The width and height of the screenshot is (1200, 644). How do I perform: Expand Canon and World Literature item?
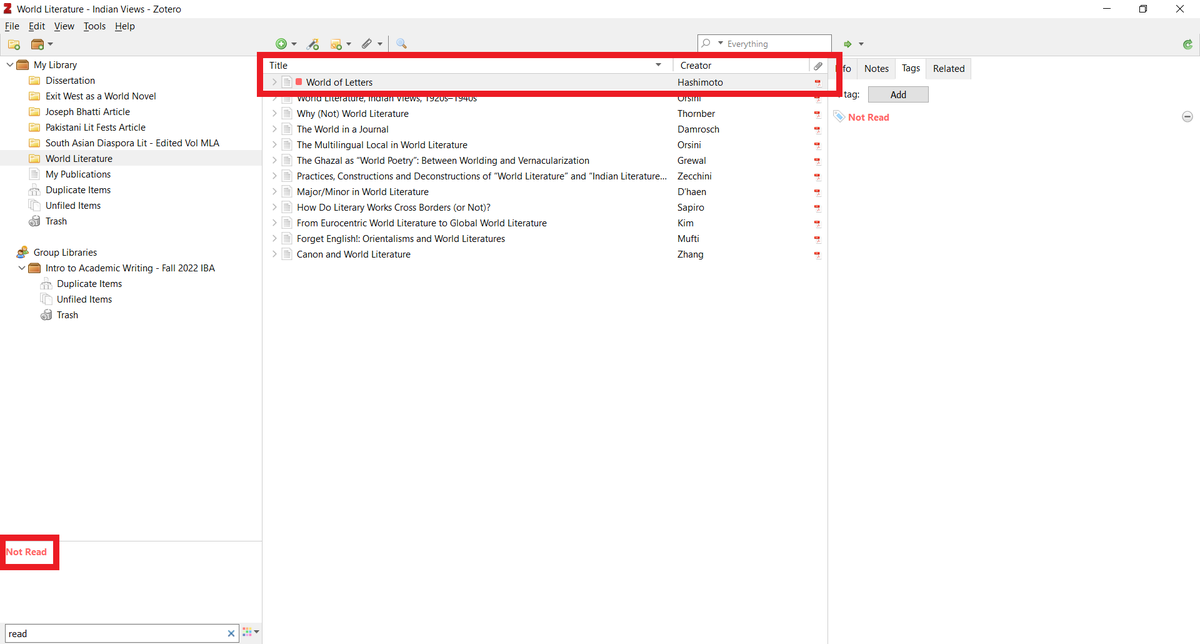pyautogui.click(x=274, y=254)
